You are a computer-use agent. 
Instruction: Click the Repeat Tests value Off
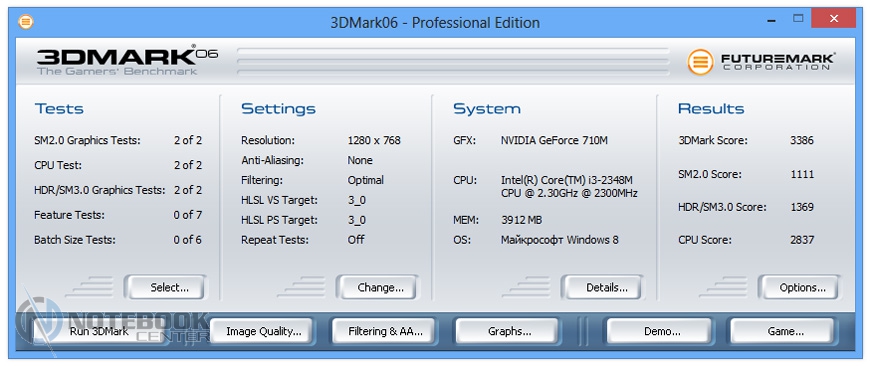[356, 240]
